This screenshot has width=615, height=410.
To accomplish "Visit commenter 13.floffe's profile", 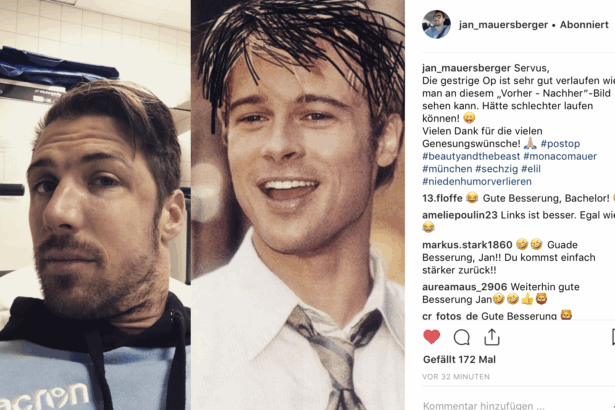I will pos(442,198).
